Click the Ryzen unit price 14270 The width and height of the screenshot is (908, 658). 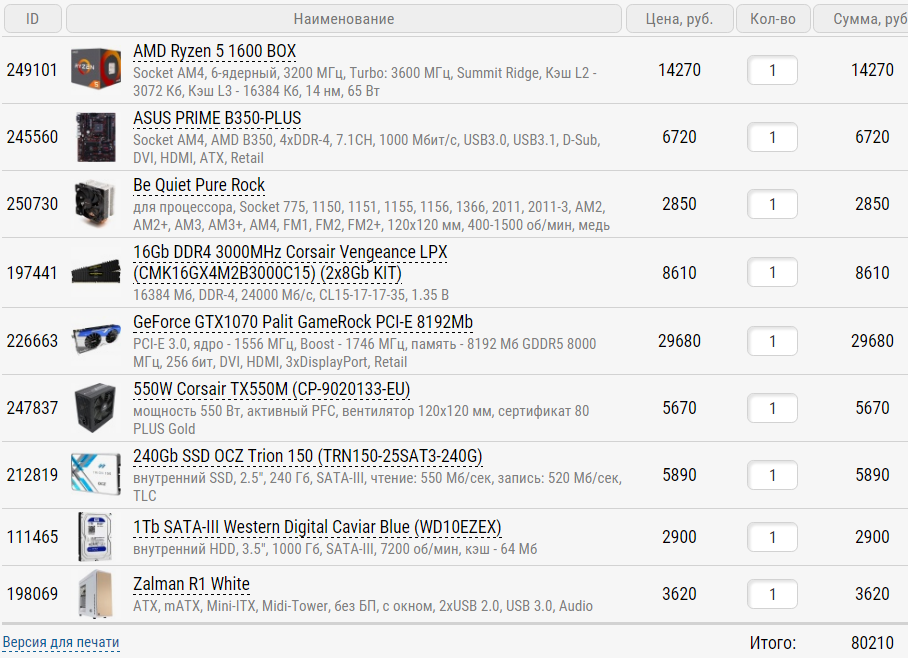[679, 70]
